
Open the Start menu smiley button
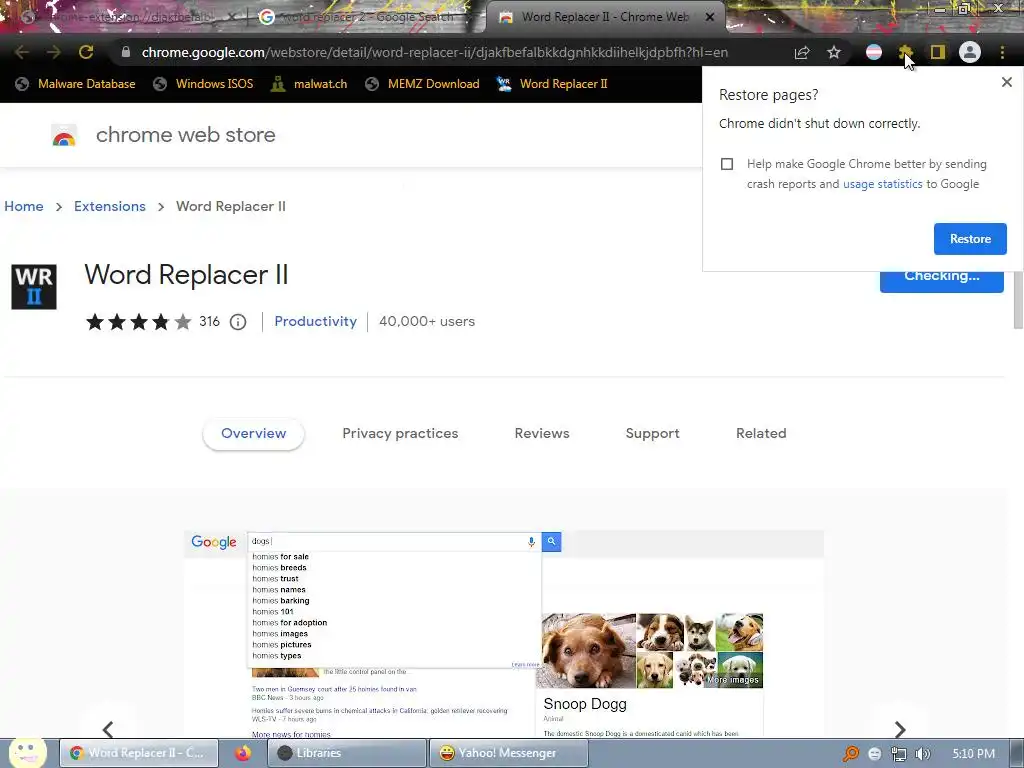pyautogui.click(x=27, y=752)
